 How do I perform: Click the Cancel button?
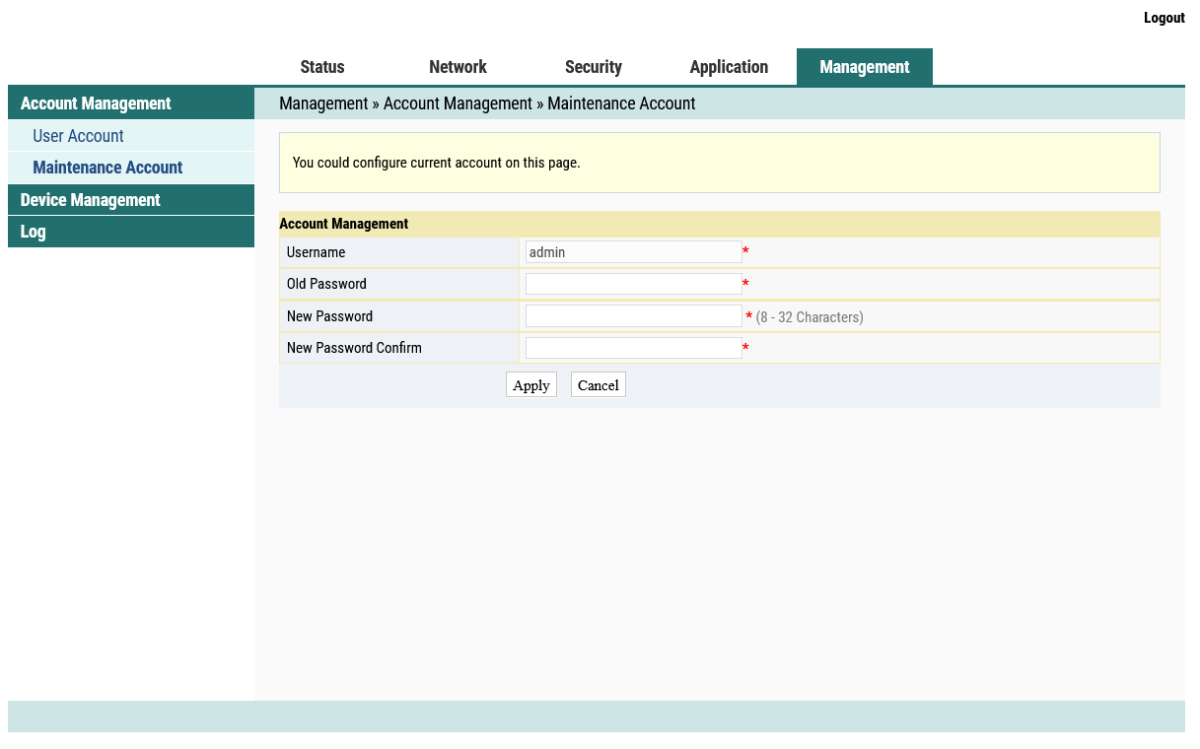coord(598,385)
